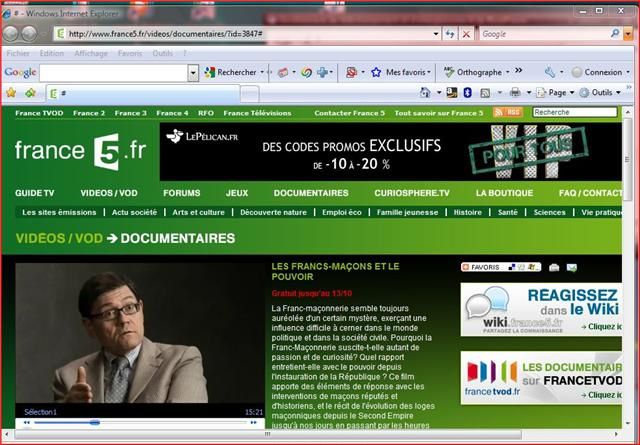Click the france5.fr logo
This screenshot has height=445, width=640.
(80, 151)
